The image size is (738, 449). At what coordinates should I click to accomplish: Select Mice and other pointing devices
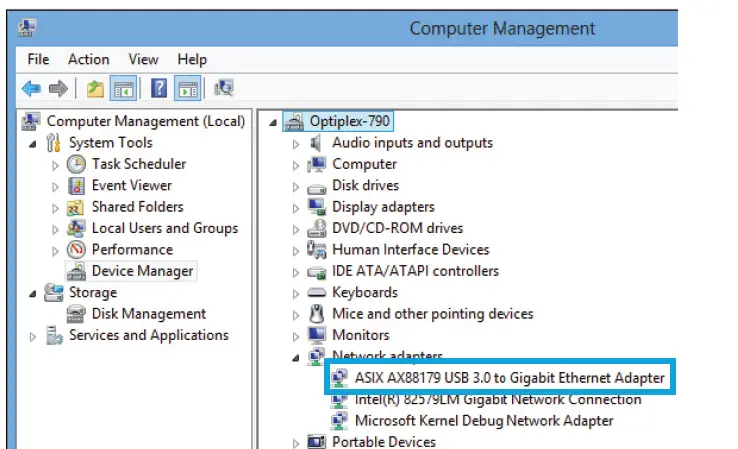pyautogui.click(x=433, y=314)
